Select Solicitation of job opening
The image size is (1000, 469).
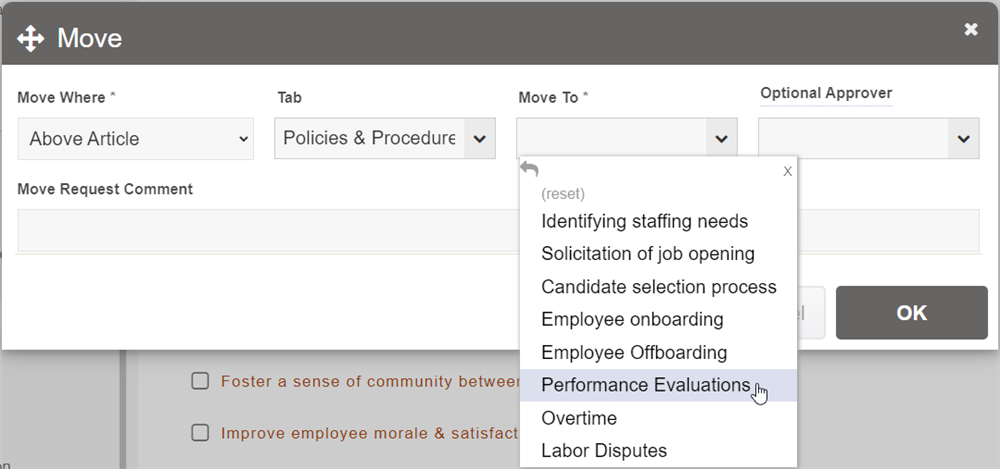[648, 254]
